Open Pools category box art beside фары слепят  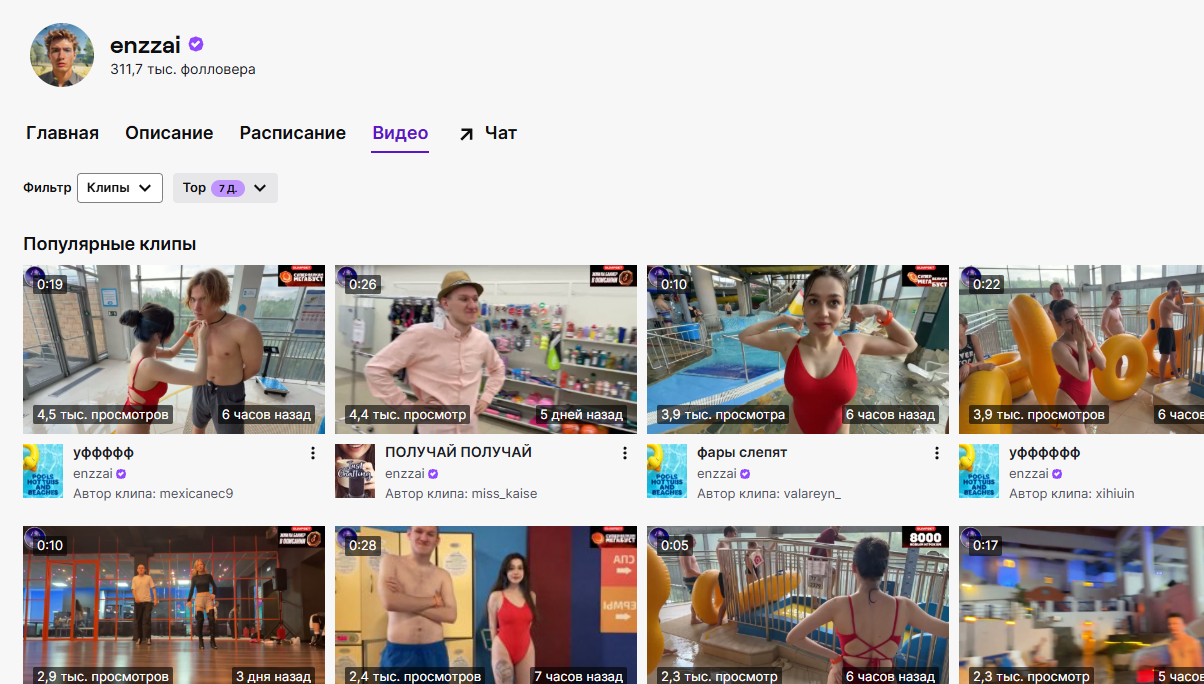[x=667, y=471]
